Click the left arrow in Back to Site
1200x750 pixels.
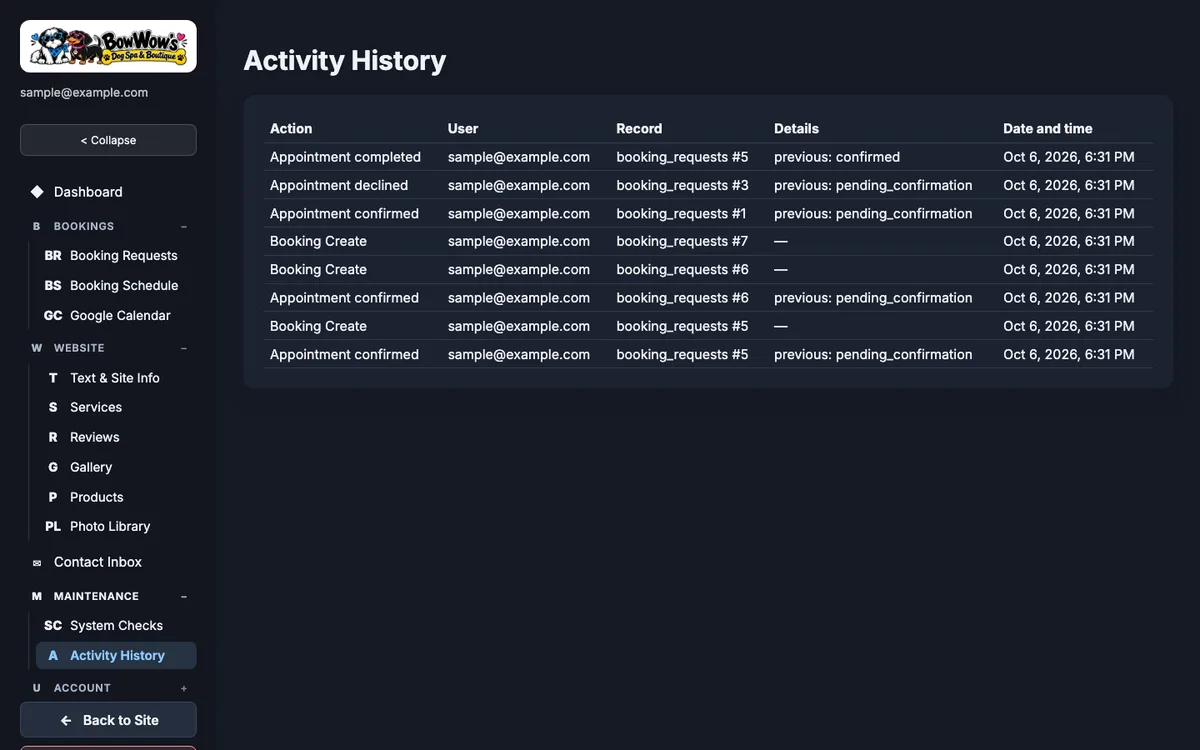(x=66, y=720)
